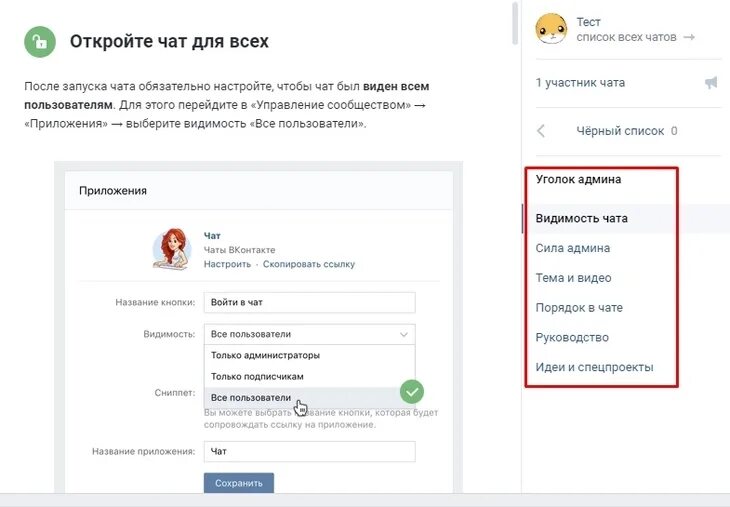Viewport: 730px width, 507px height.
Task: Click the Тест chat name
Action: coord(588,22)
